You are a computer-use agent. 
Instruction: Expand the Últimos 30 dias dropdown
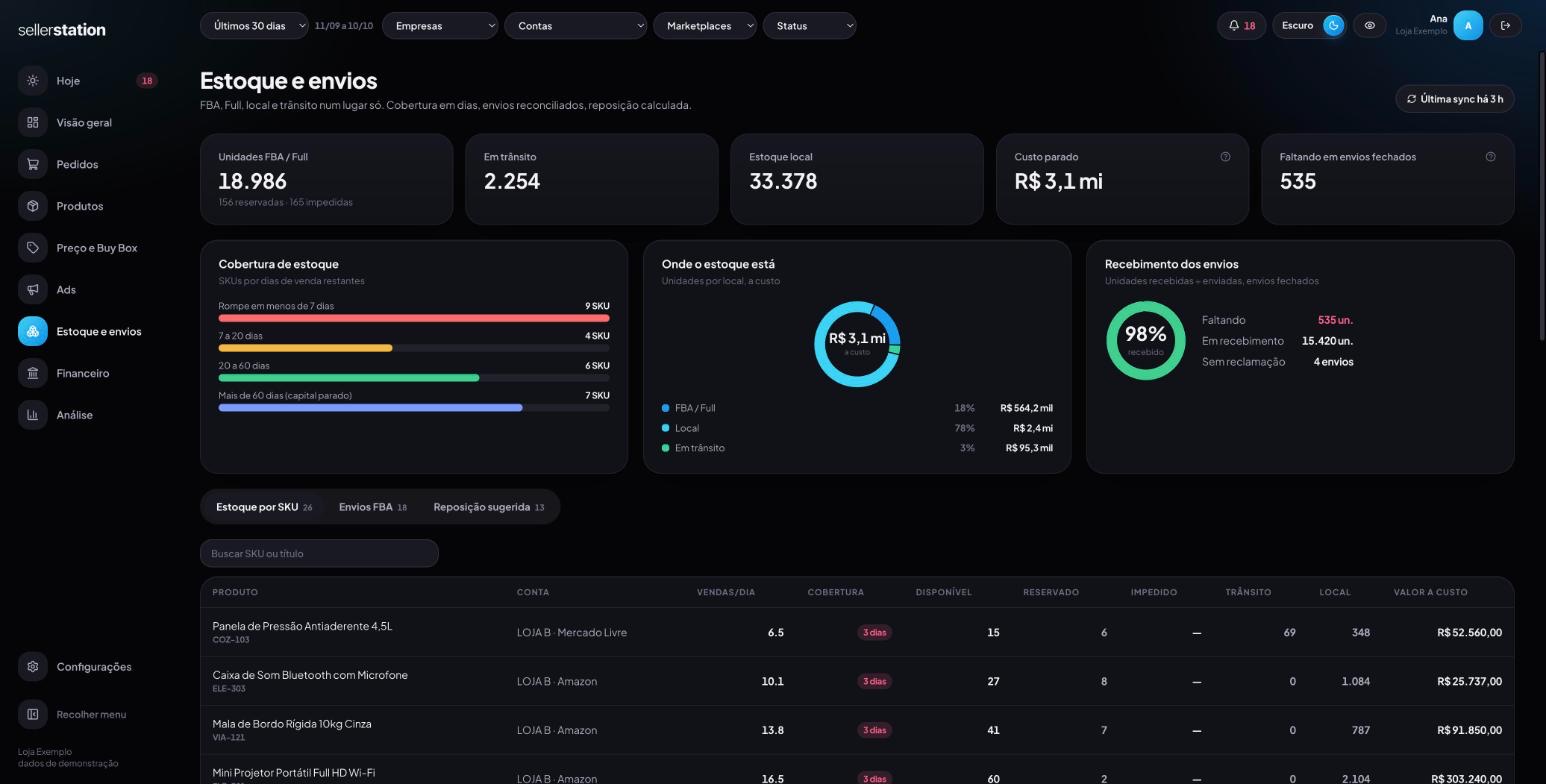pos(254,26)
